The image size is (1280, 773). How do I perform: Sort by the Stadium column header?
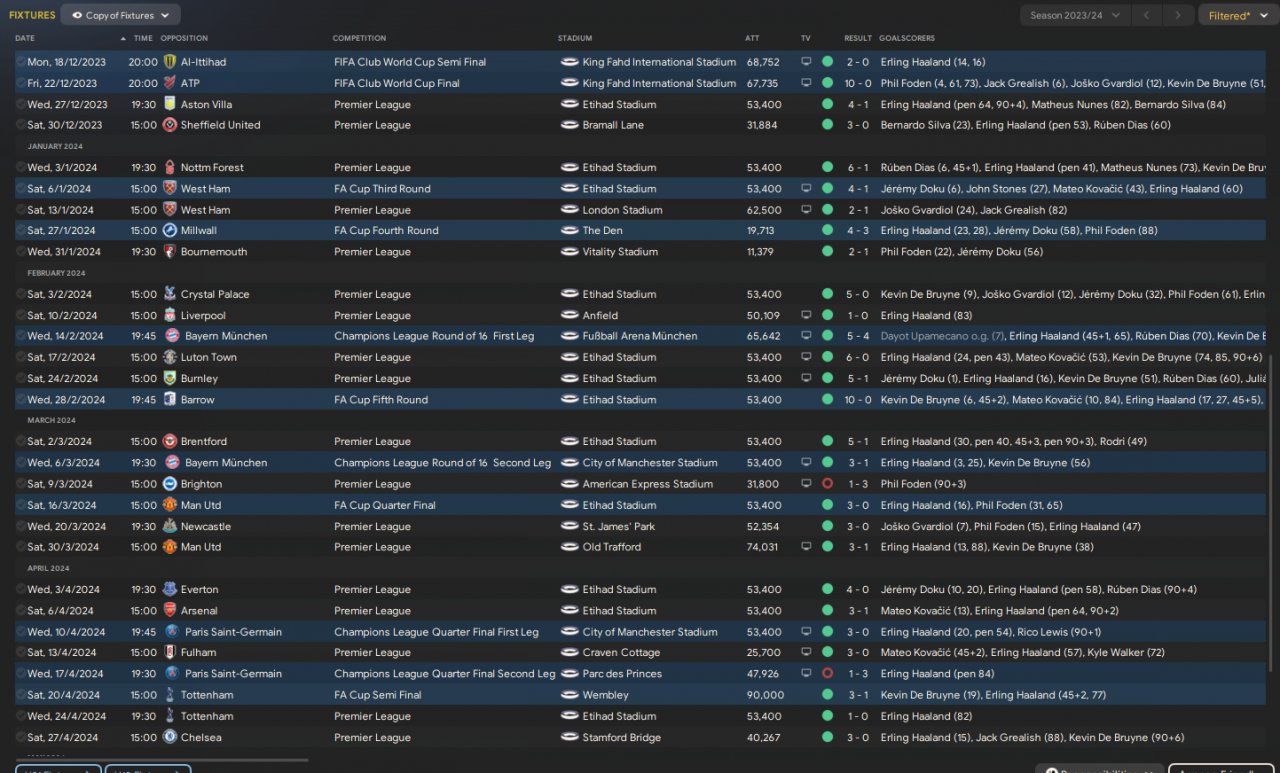point(575,38)
